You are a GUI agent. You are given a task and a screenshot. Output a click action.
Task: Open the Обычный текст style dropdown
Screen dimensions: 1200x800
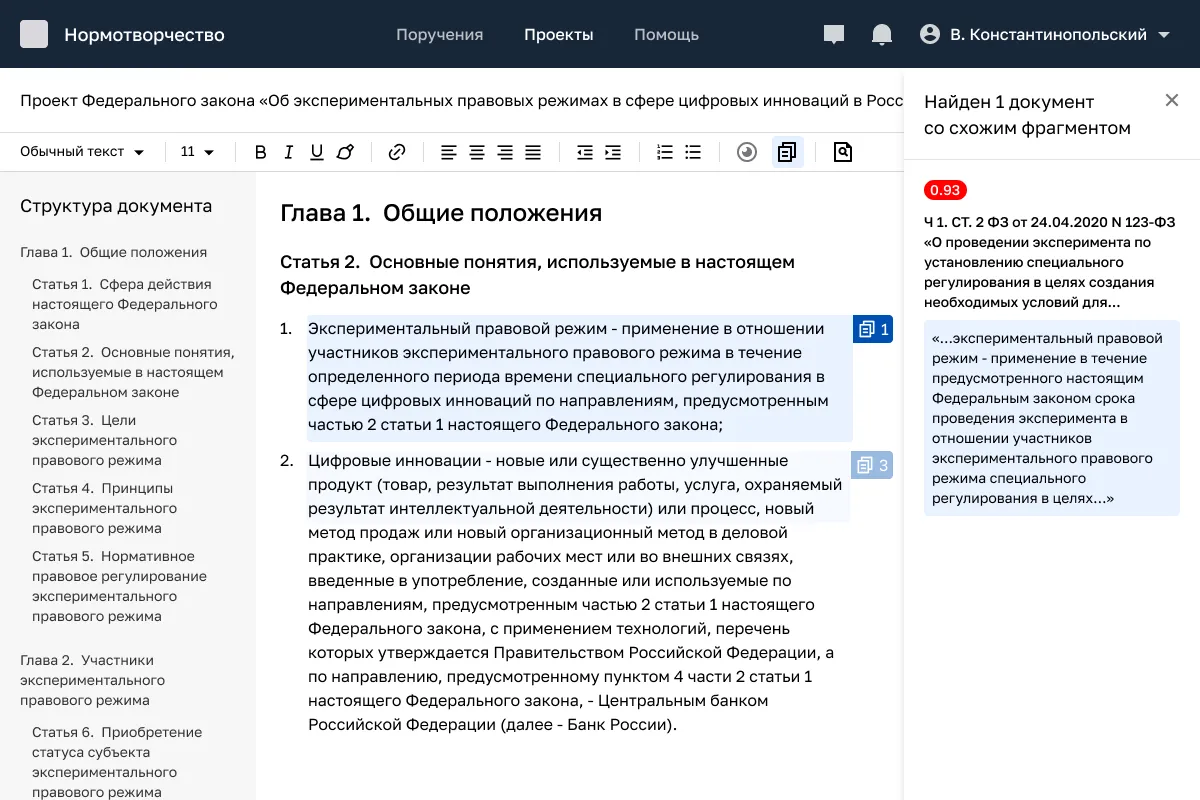click(x=82, y=152)
